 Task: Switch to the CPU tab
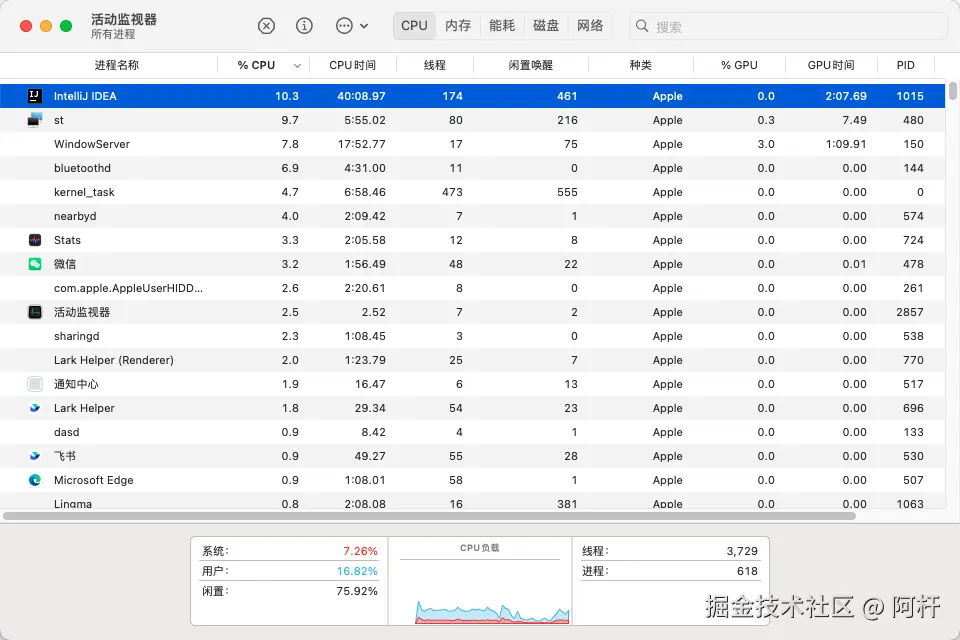(414, 26)
